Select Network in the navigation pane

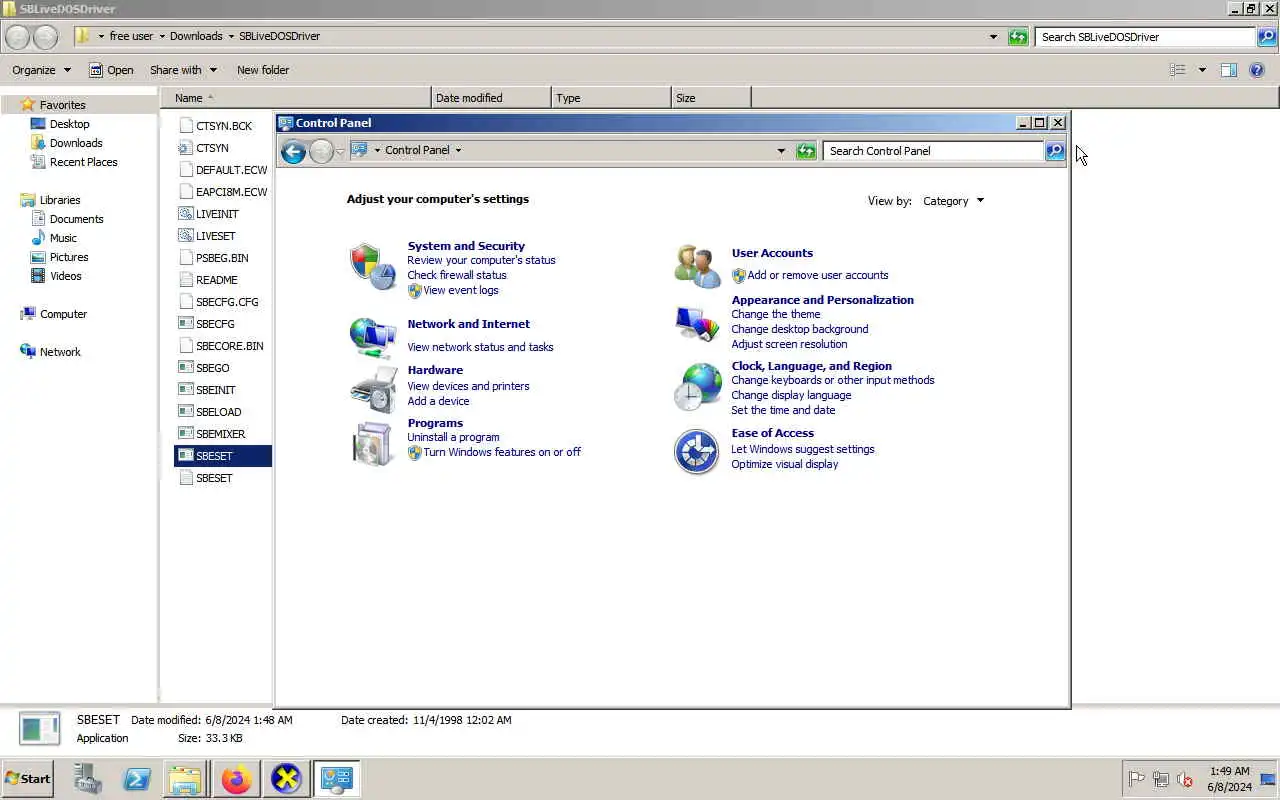60,352
